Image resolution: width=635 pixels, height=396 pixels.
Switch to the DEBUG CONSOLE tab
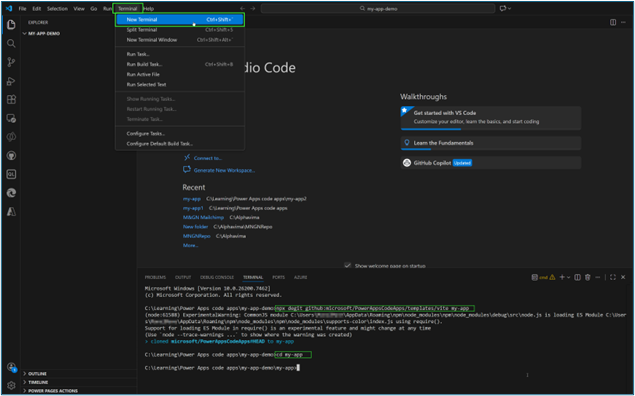click(x=217, y=277)
